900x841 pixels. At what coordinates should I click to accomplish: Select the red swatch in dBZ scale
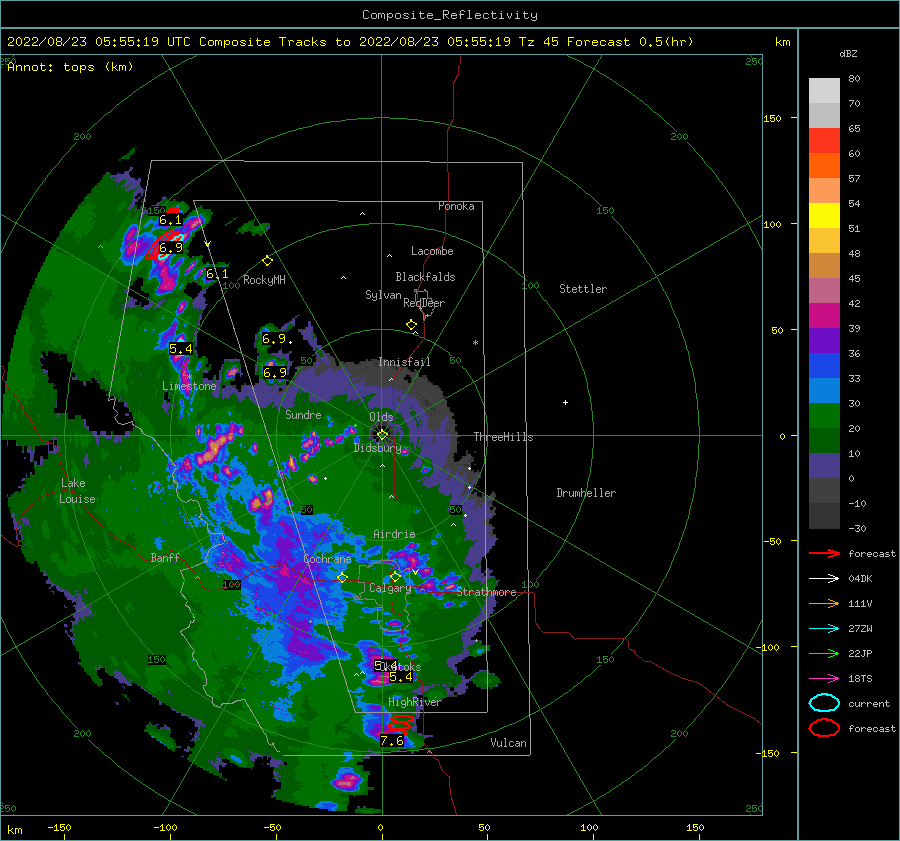pyautogui.click(x=824, y=141)
